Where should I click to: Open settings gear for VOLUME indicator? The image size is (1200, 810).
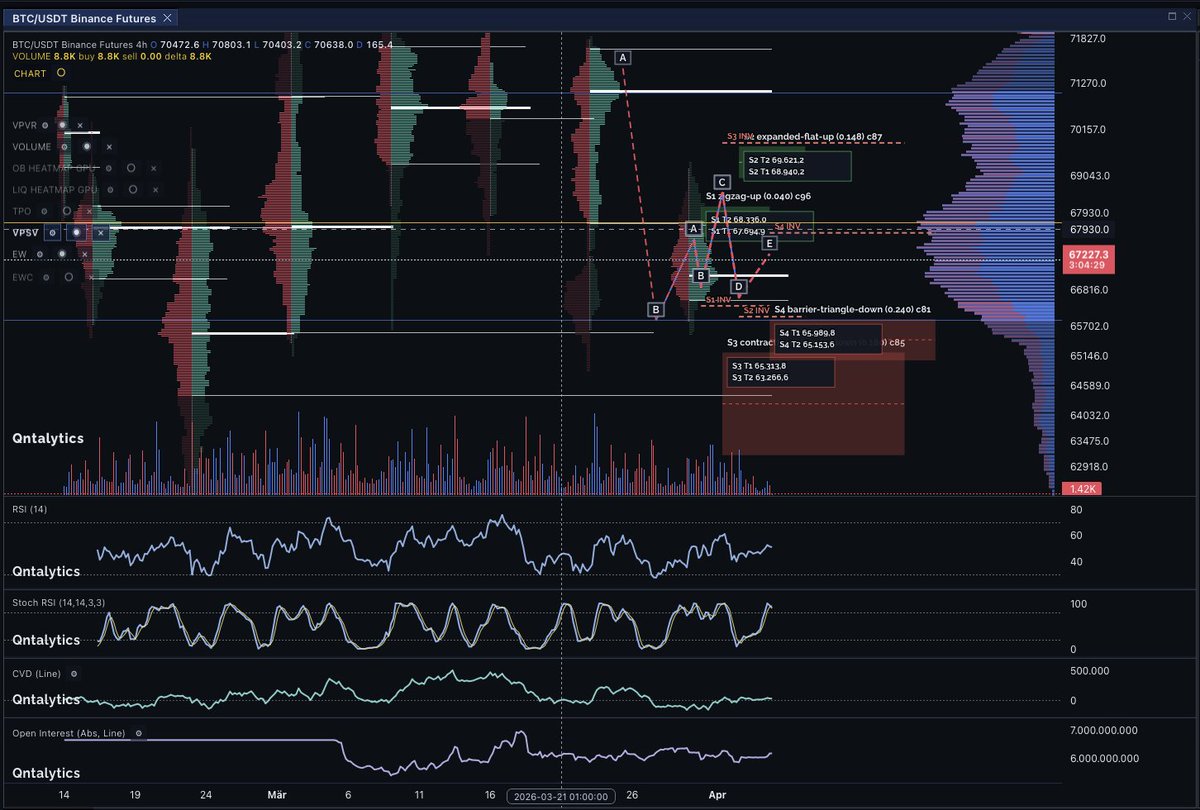[x=64, y=147]
